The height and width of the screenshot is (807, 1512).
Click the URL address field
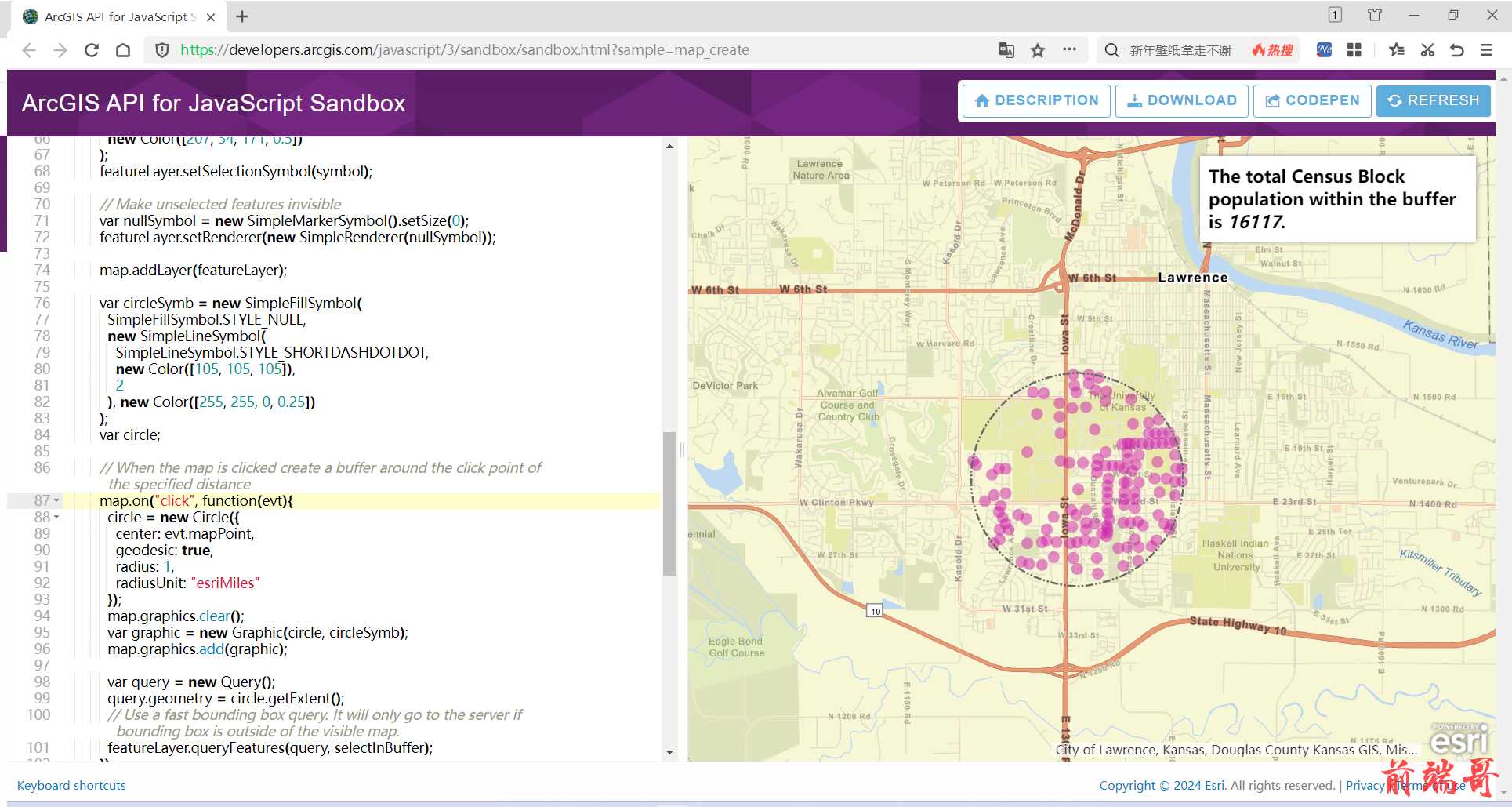click(x=464, y=50)
